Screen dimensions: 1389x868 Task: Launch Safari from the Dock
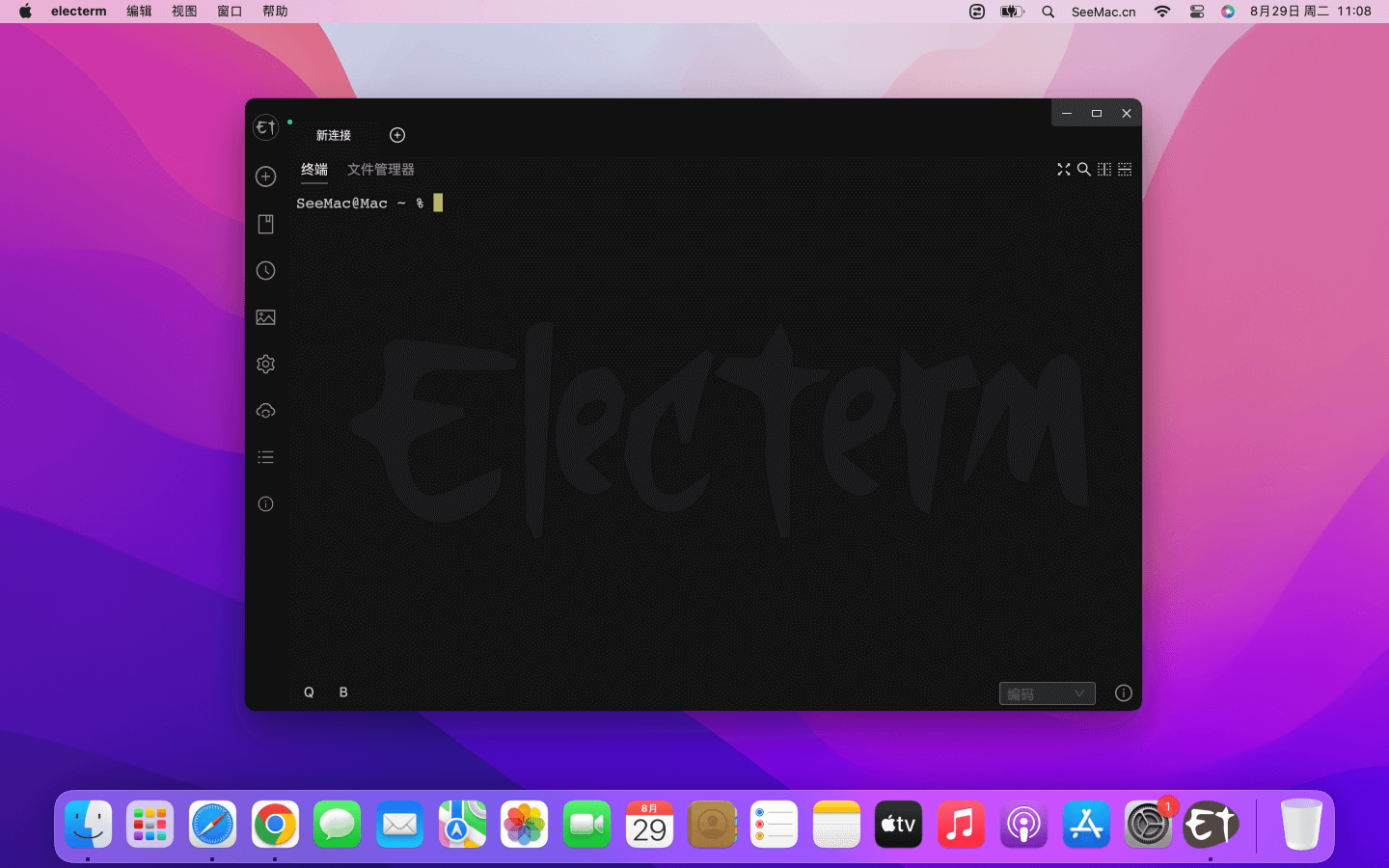point(212,825)
